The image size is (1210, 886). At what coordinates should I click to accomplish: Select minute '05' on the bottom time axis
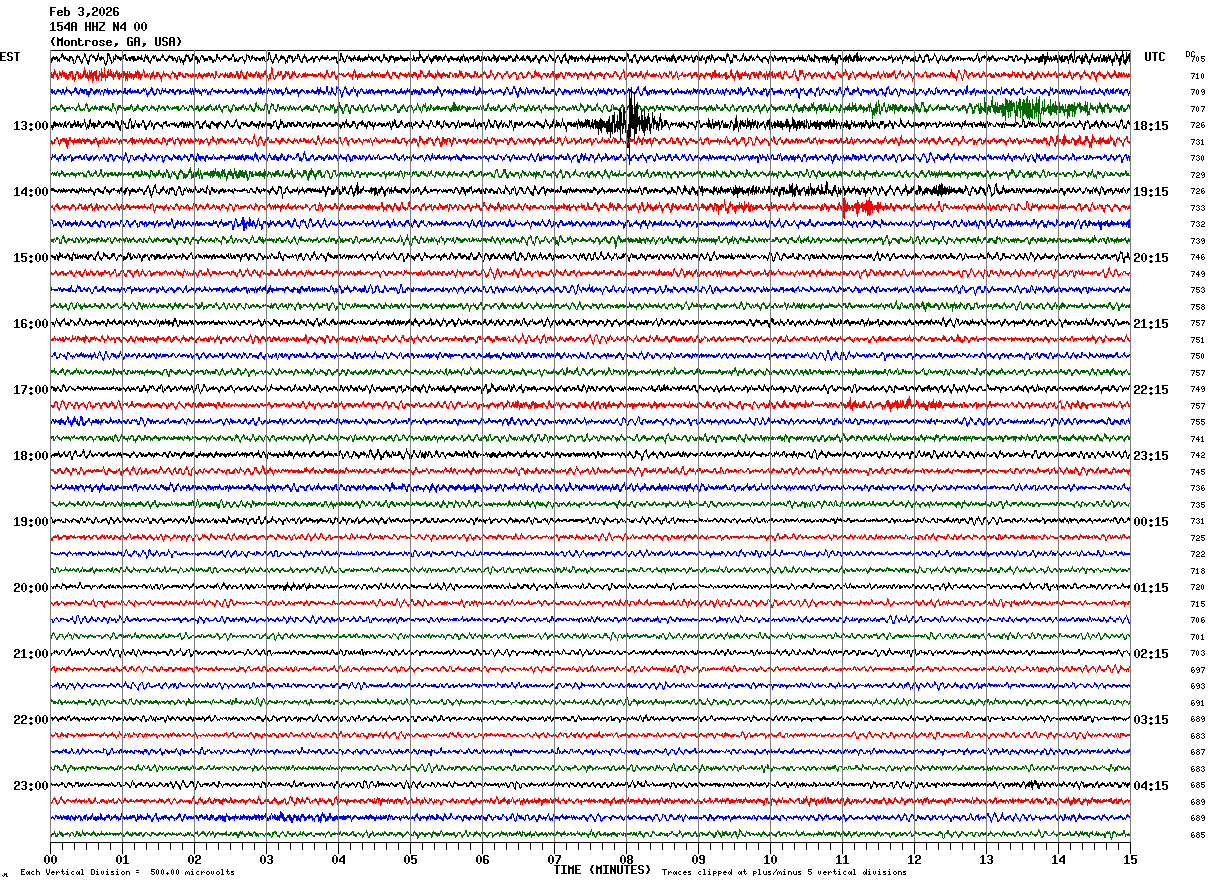(410, 859)
